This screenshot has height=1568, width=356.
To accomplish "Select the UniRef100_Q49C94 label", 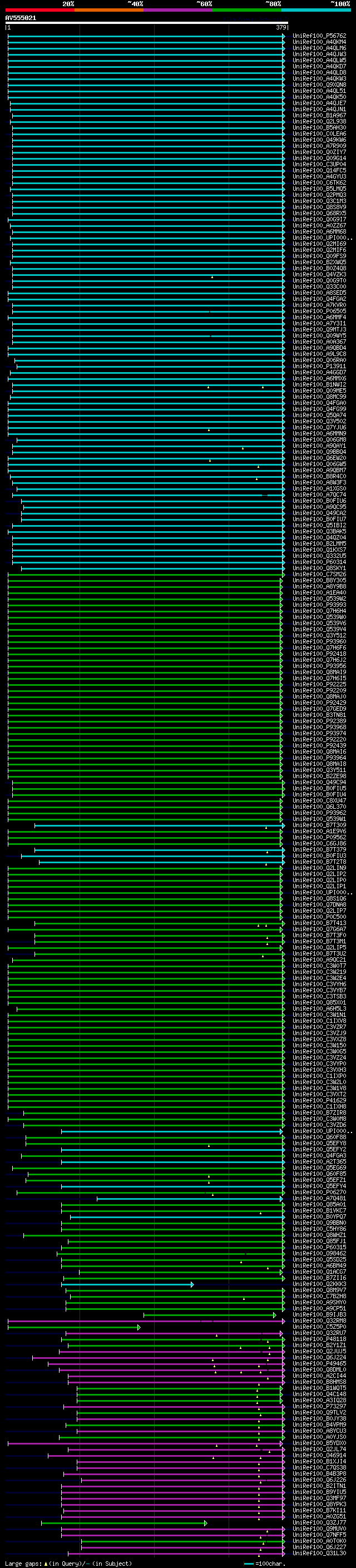I will point(319,782).
